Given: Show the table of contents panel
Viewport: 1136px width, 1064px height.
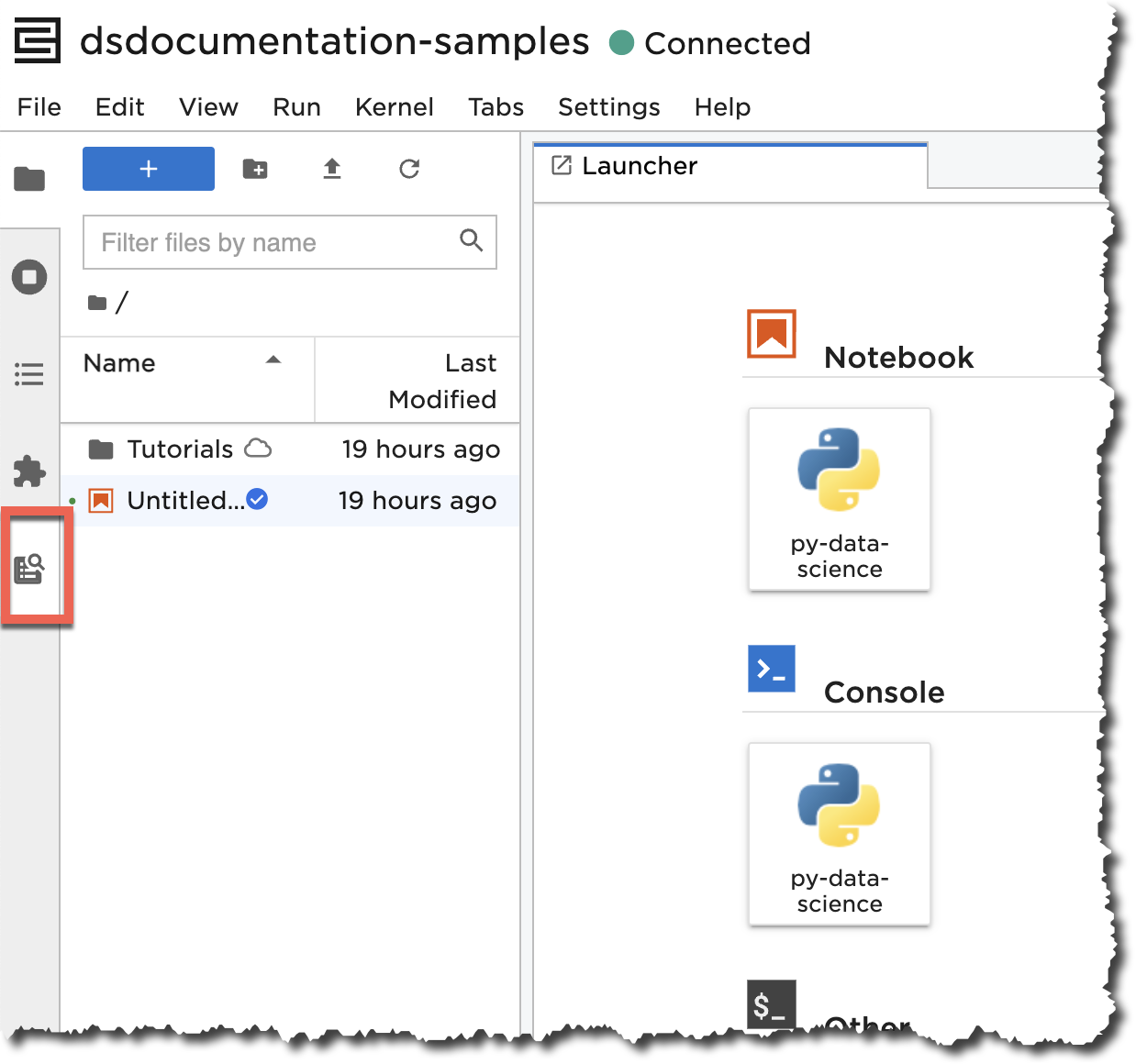Looking at the screenshot, I should pyautogui.click(x=29, y=374).
